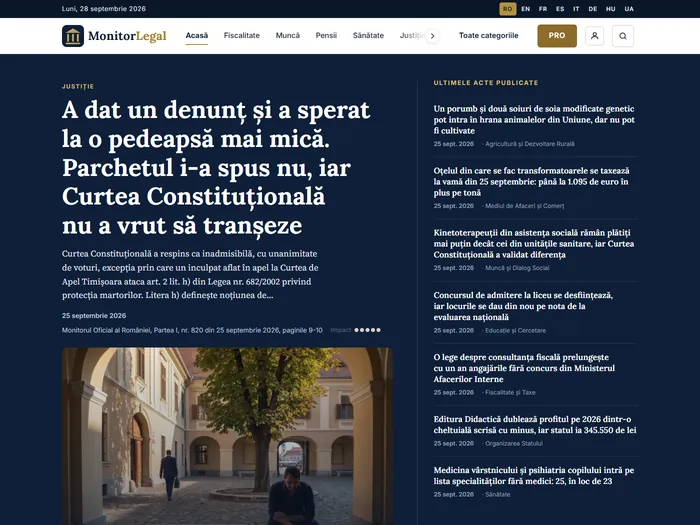Open article about genetically modified porumb and soia
This screenshot has height=525, width=700.
pos(534,120)
